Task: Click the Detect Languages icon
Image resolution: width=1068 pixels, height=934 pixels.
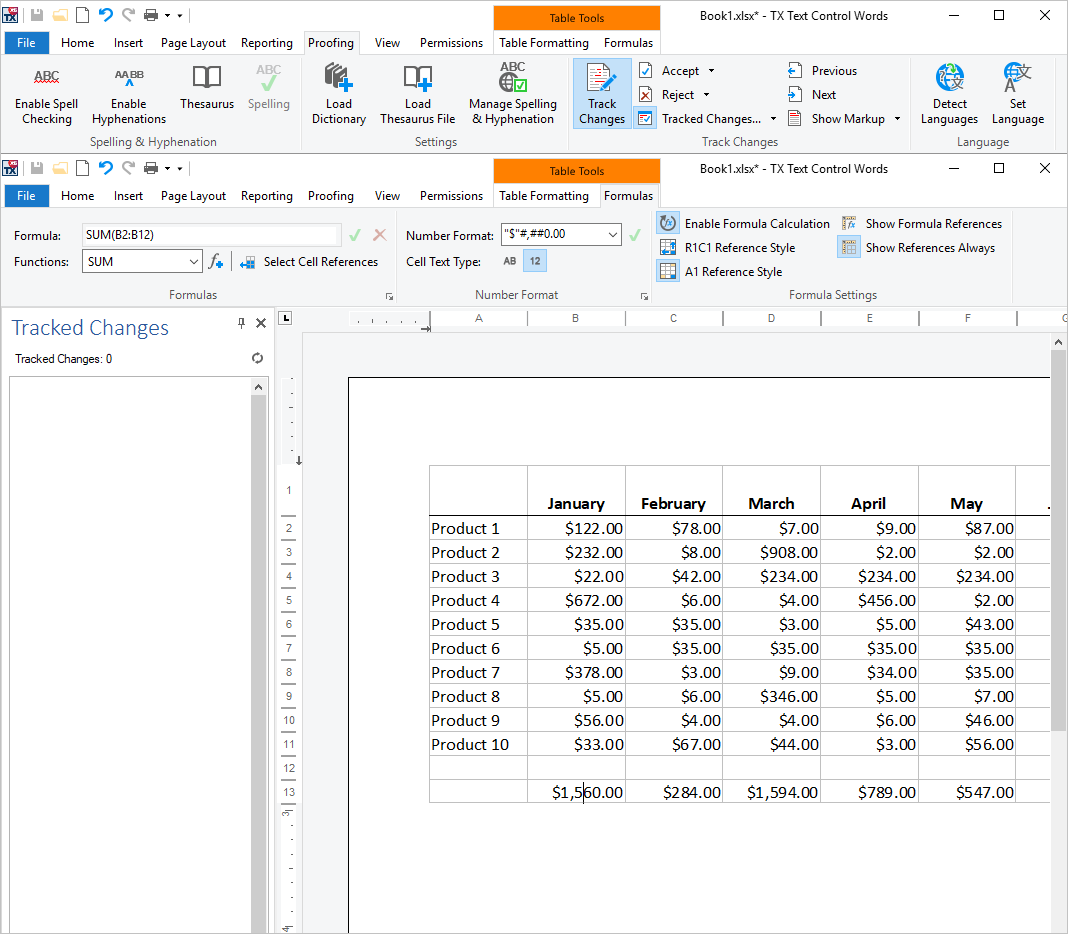Action: click(948, 92)
